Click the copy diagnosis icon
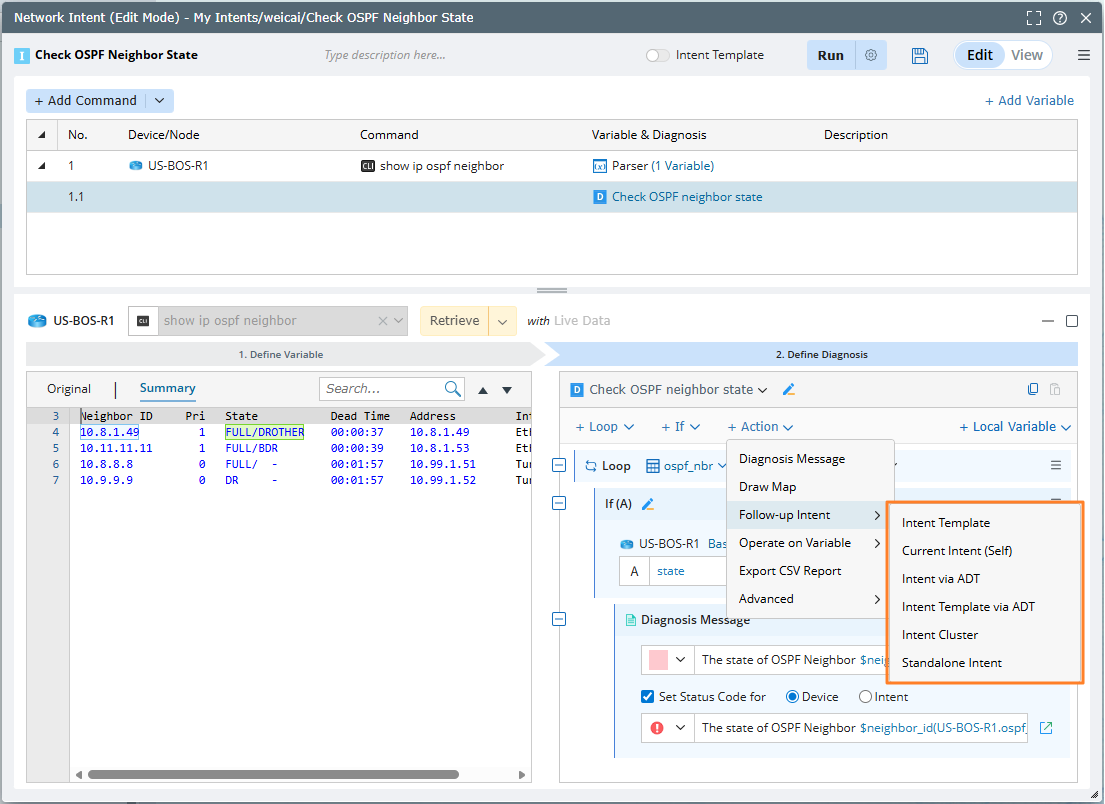The image size is (1105, 804). [1034, 390]
